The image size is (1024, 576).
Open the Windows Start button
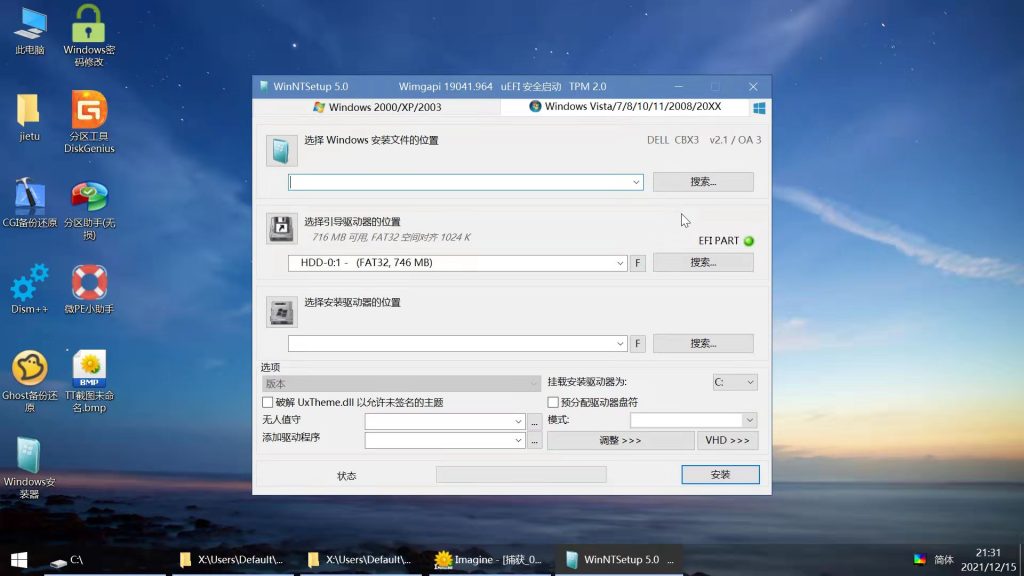point(19,560)
